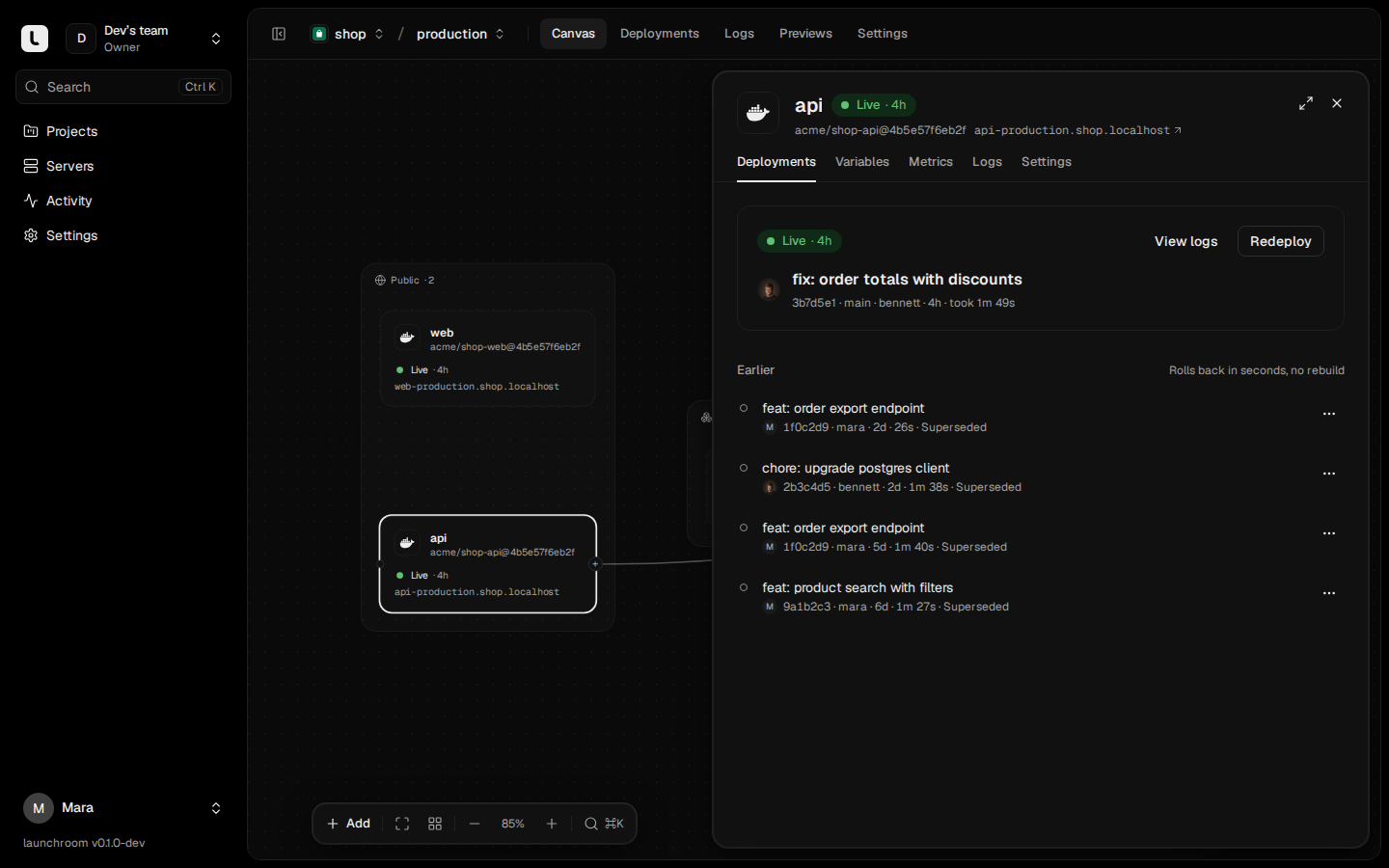
Task: Open workspace Settings in the sidebar
Action: (x=123, y=235)
